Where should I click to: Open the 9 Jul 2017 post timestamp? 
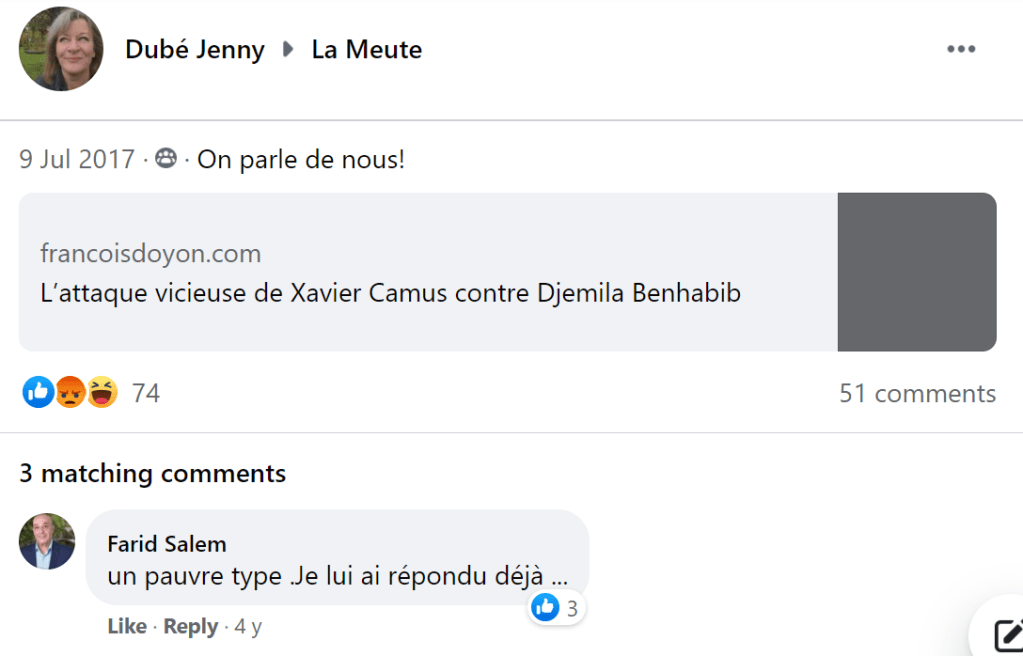click(76, 159)
